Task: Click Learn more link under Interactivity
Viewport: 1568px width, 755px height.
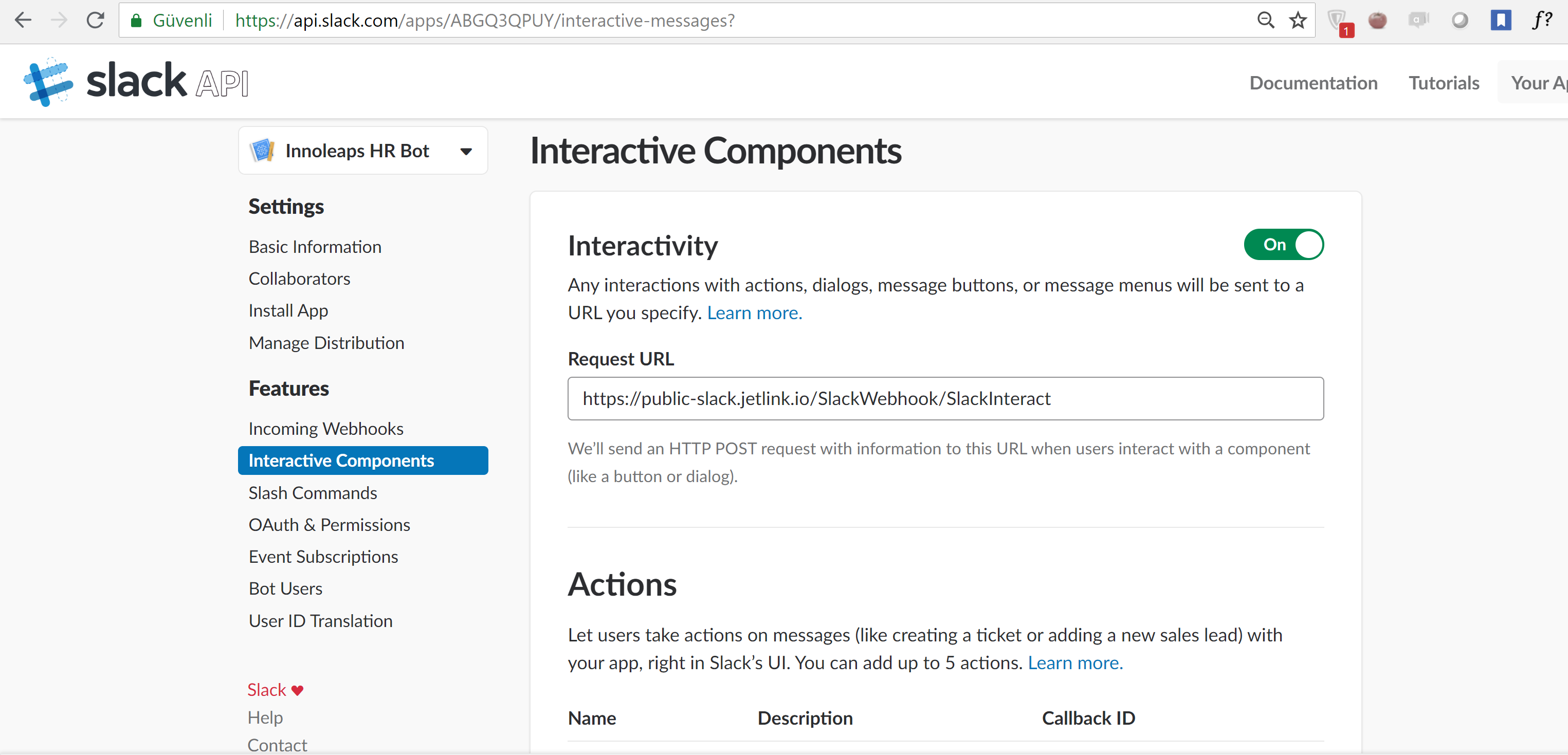Action: (x=754, y=312)
